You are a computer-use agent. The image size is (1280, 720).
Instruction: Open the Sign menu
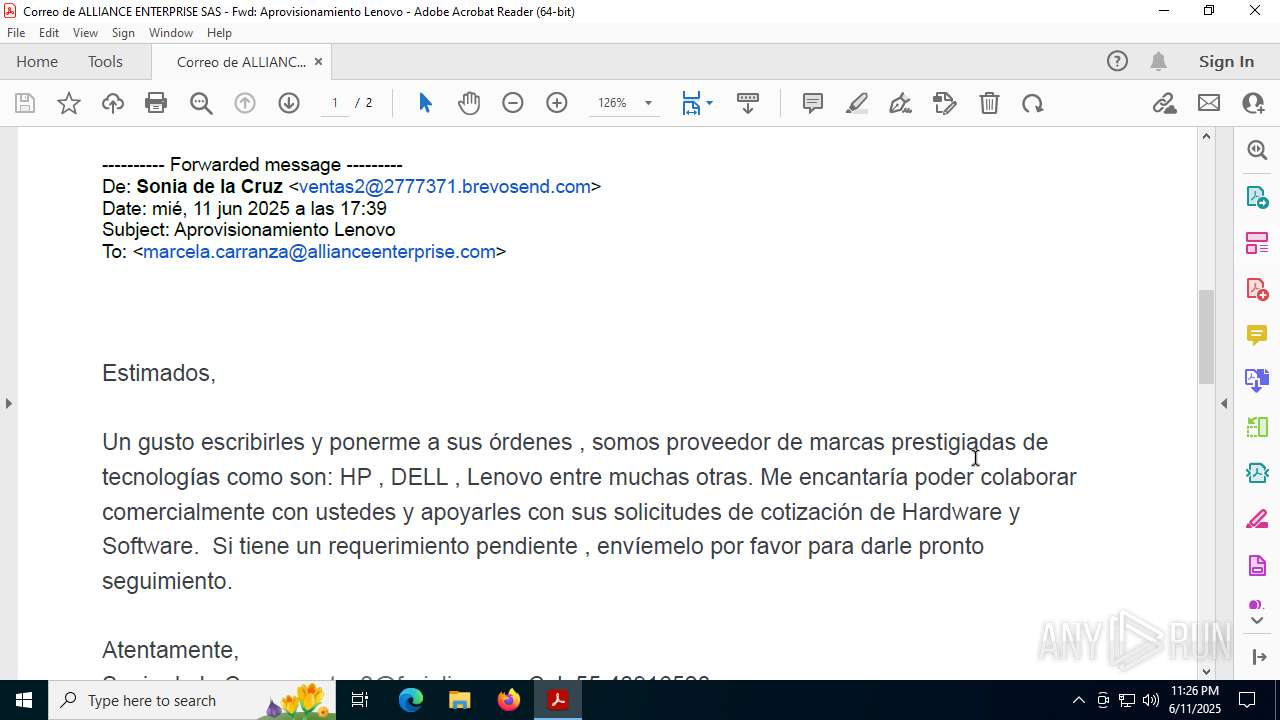[x=123, y=33]
